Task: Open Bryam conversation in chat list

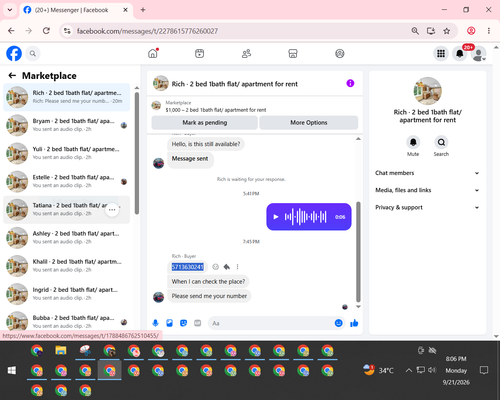Action: [x=67, y=125]
